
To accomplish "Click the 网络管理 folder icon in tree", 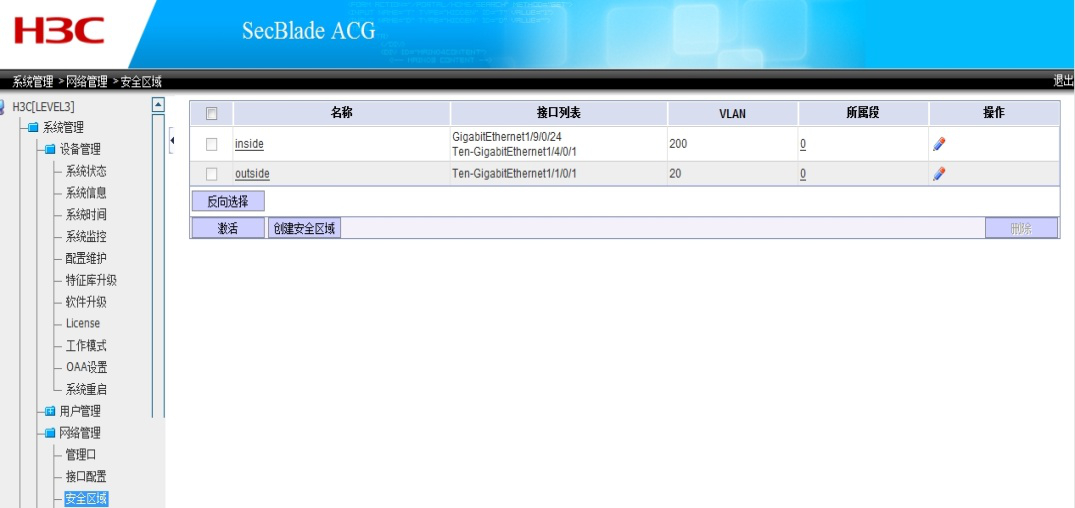I will 49,433.
